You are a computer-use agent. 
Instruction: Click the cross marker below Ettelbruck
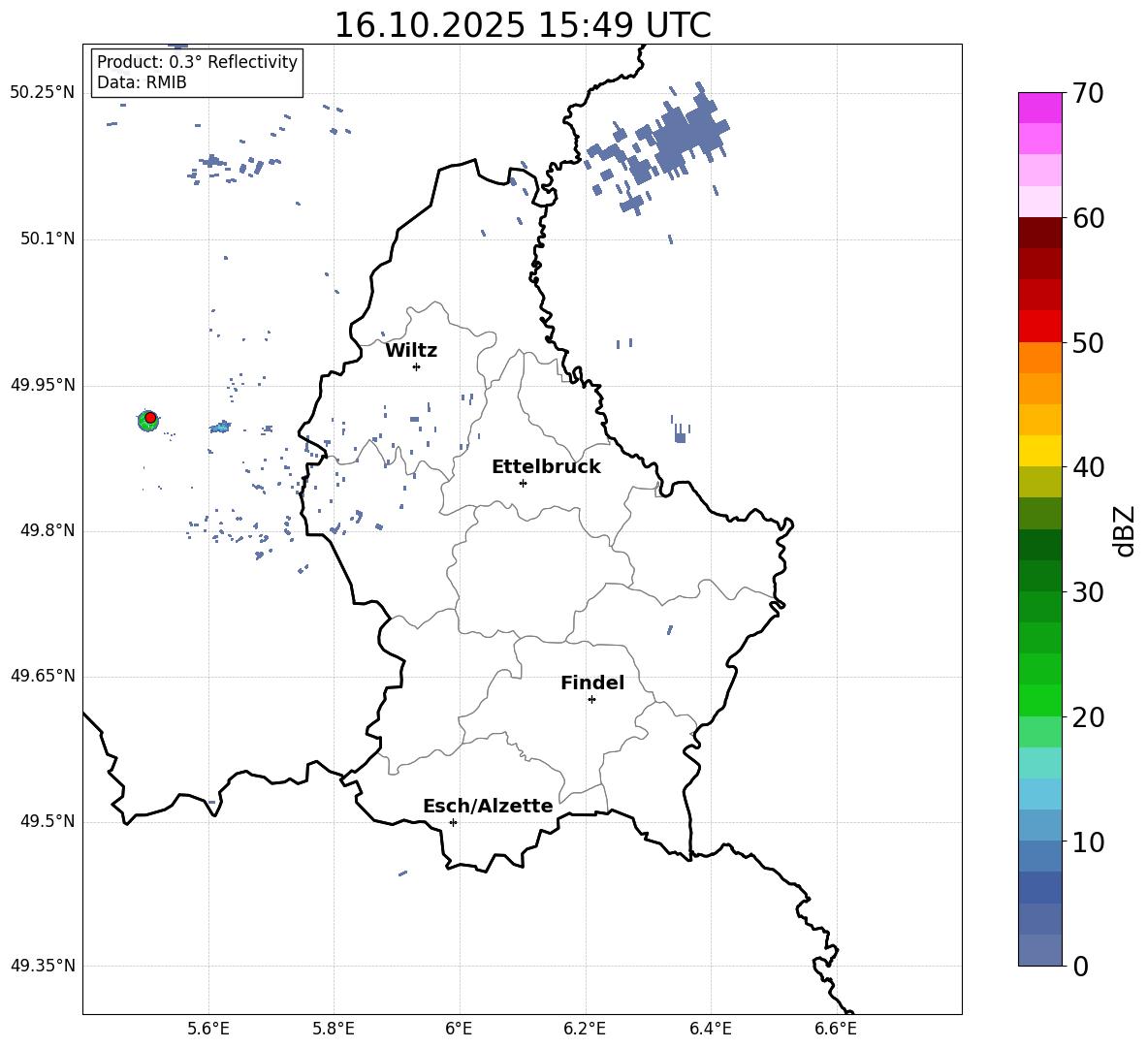523,483
